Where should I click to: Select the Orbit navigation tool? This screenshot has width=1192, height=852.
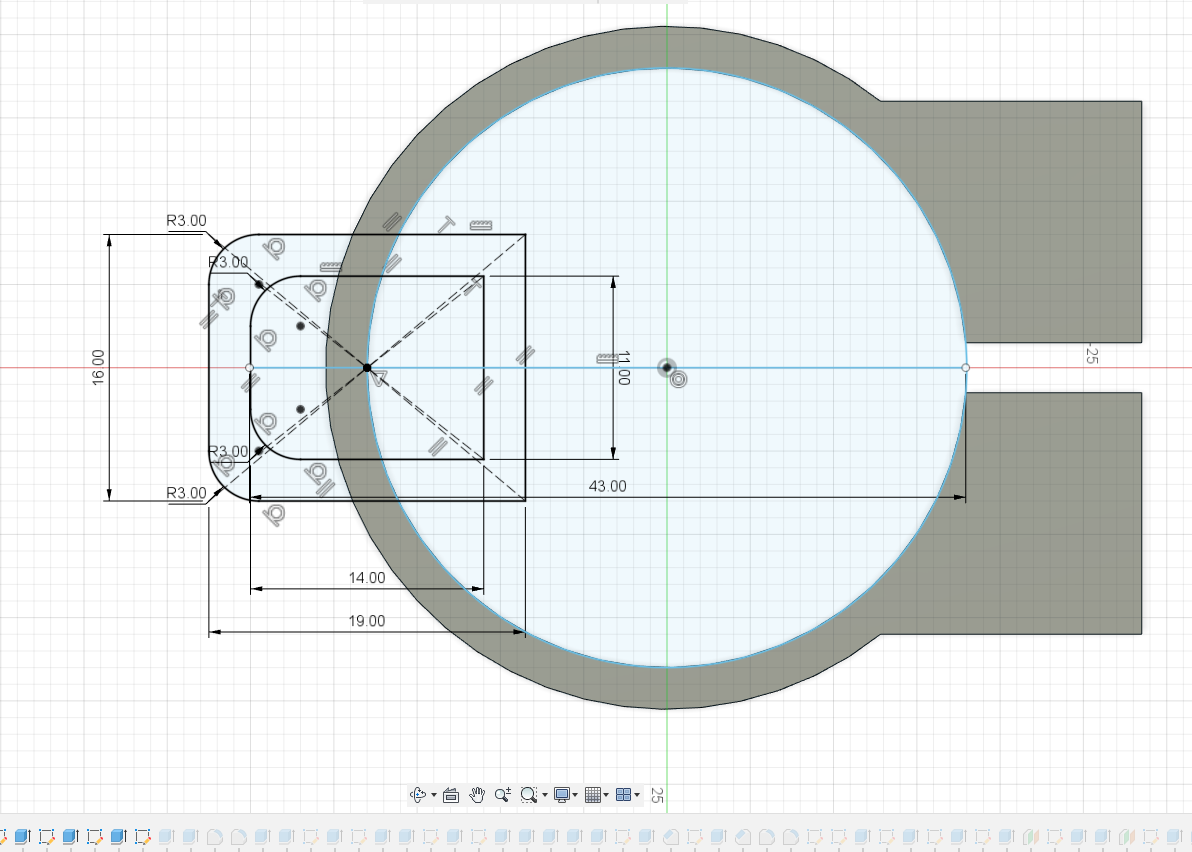[418, 795]
